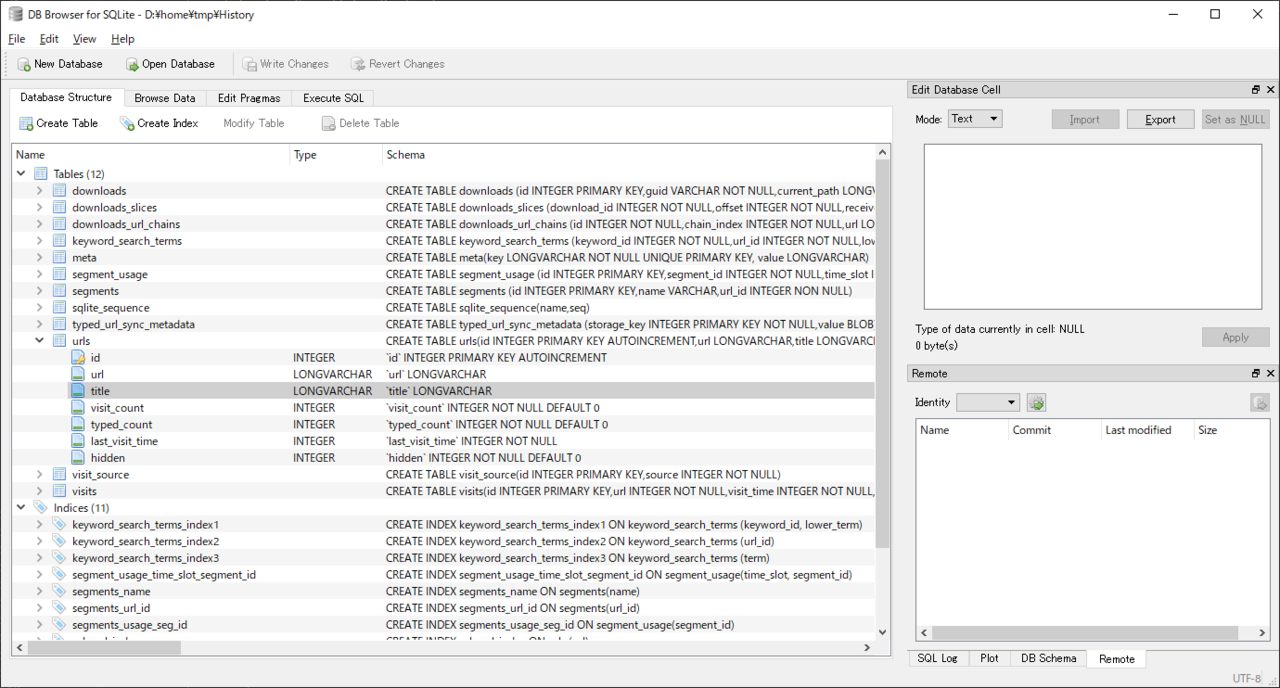Click the Last modified column header
Viewport: 1280px width, 688px height.
1147,430
